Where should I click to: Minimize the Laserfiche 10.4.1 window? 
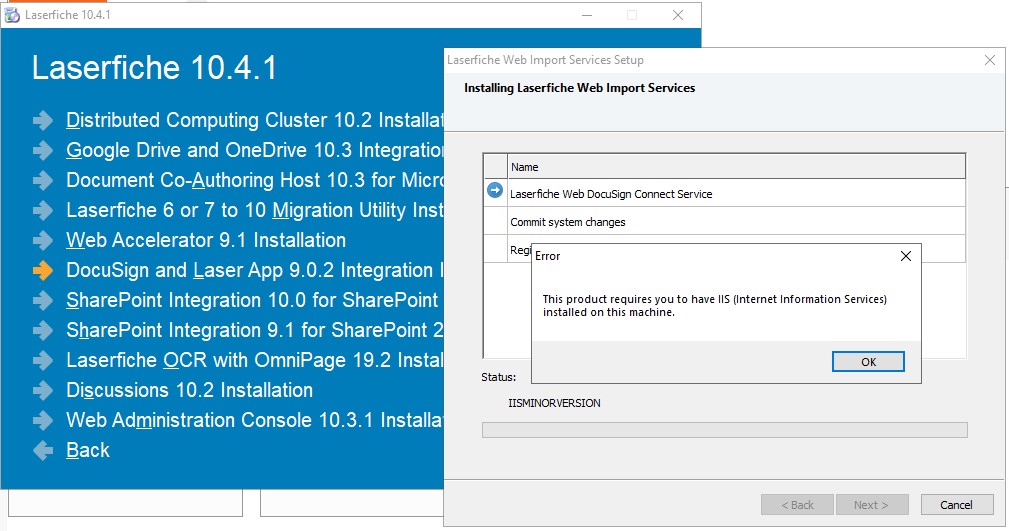(587, 15)
